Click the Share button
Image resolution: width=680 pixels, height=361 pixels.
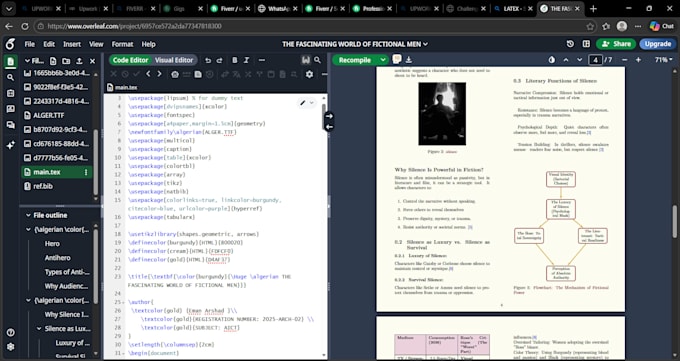(x=616, y=44)
